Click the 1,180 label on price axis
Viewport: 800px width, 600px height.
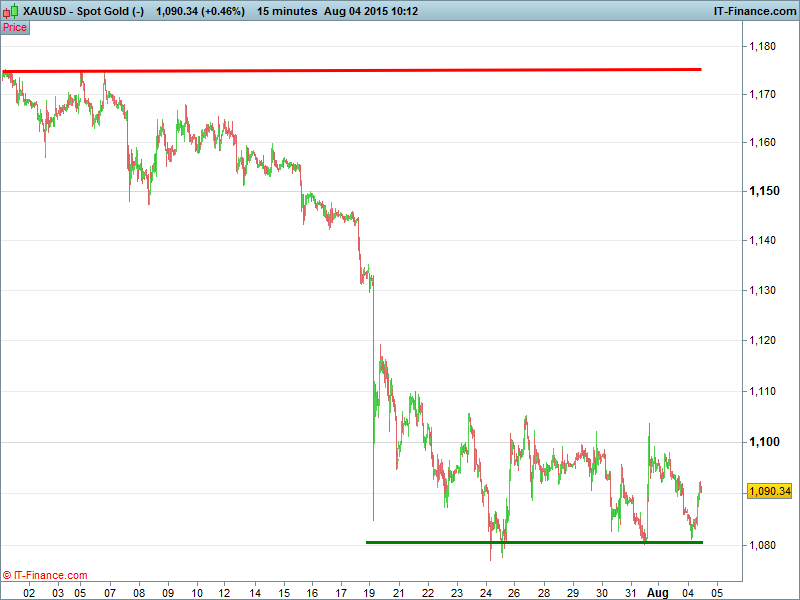pyautogui.click(x=764, y=46)
